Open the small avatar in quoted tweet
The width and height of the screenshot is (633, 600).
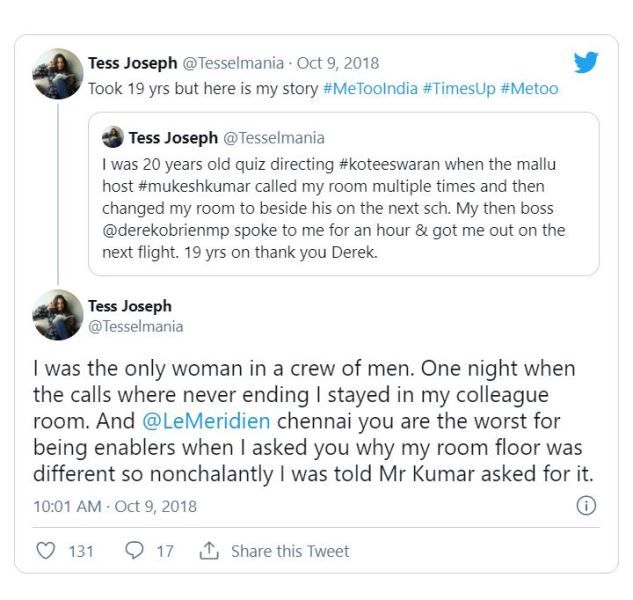(113, 138)
